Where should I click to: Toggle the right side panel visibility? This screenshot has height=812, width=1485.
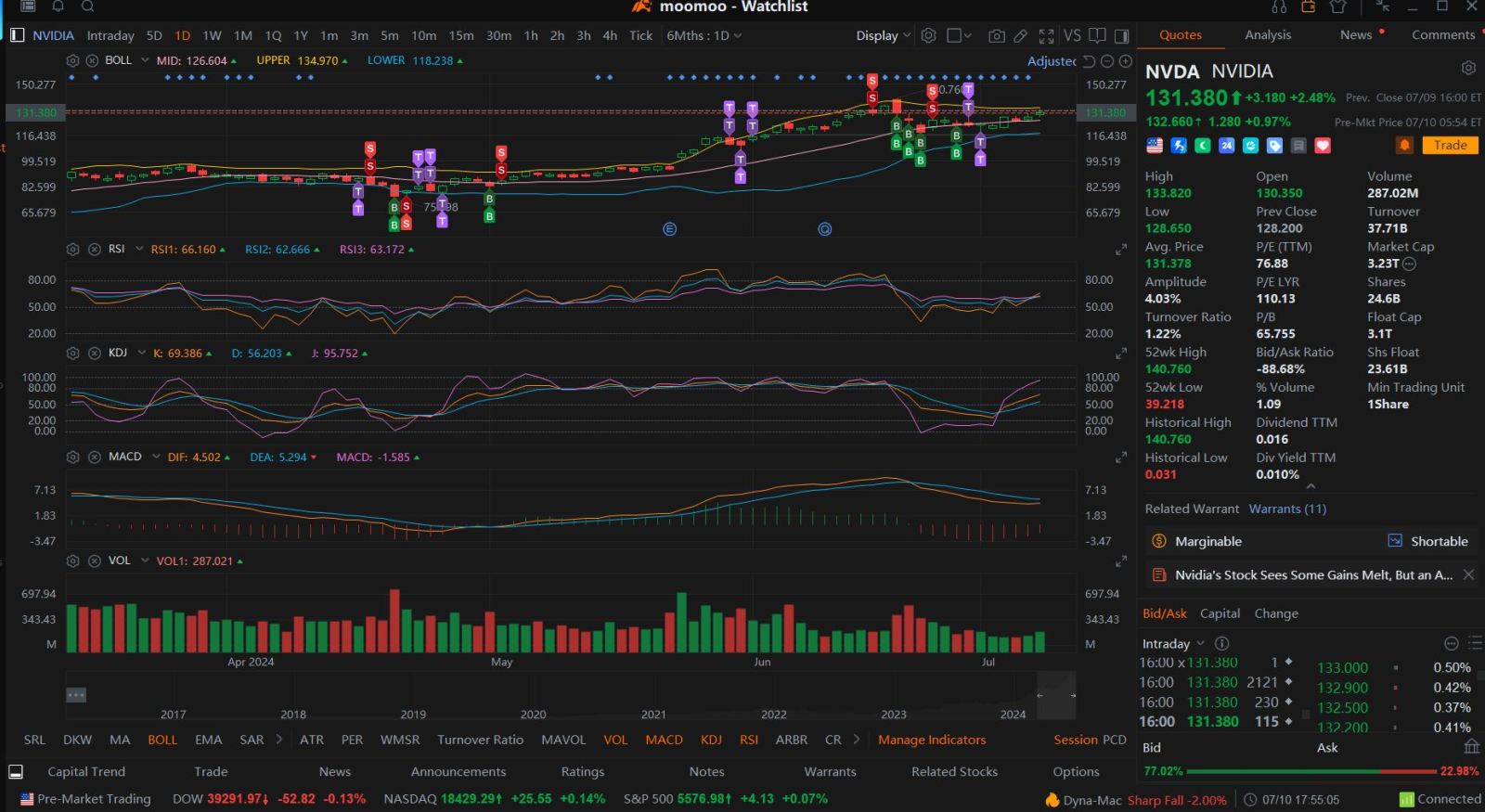coord(1121,35)
